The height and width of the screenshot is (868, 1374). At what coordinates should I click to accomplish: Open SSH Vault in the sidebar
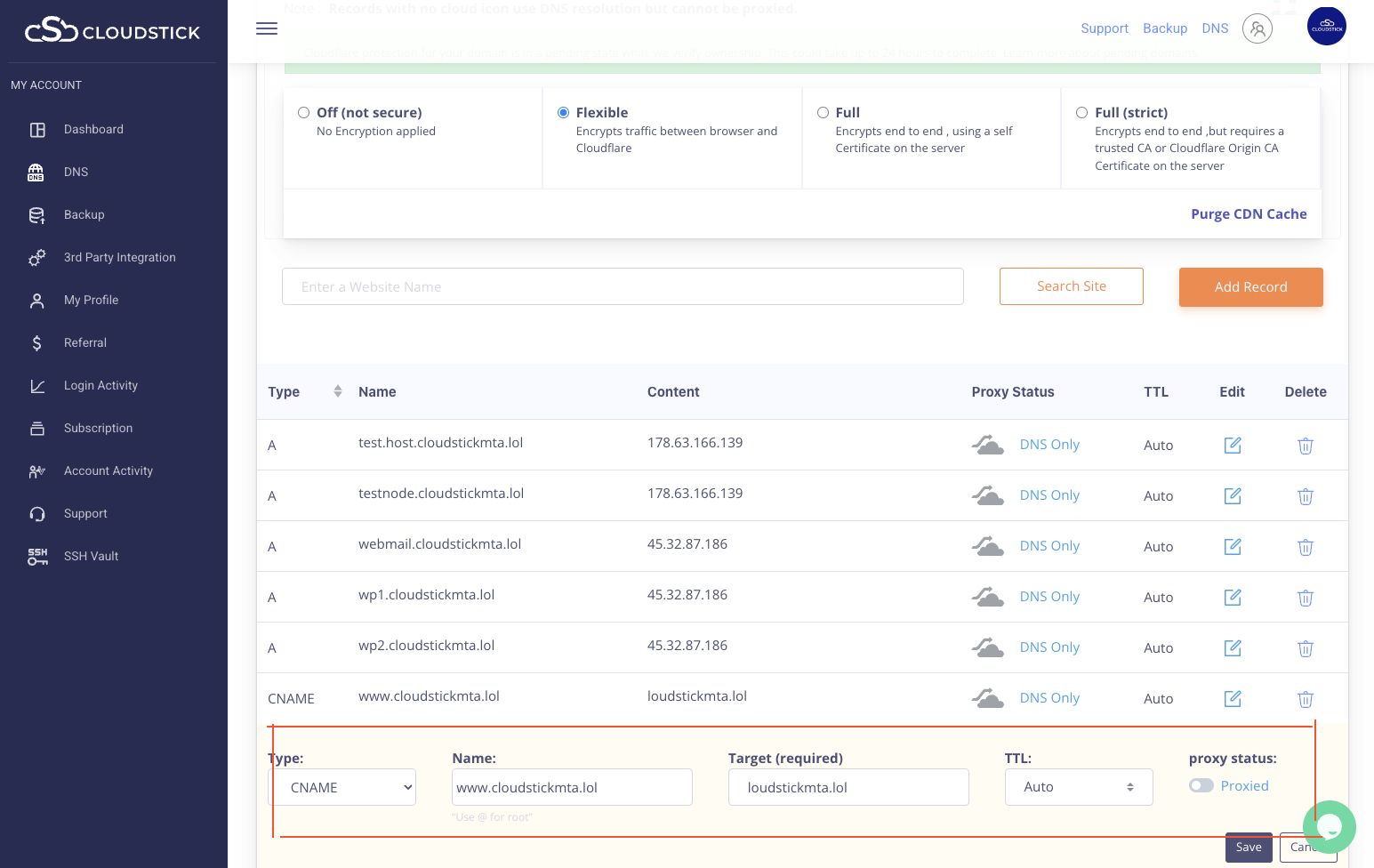coord(91,556)
